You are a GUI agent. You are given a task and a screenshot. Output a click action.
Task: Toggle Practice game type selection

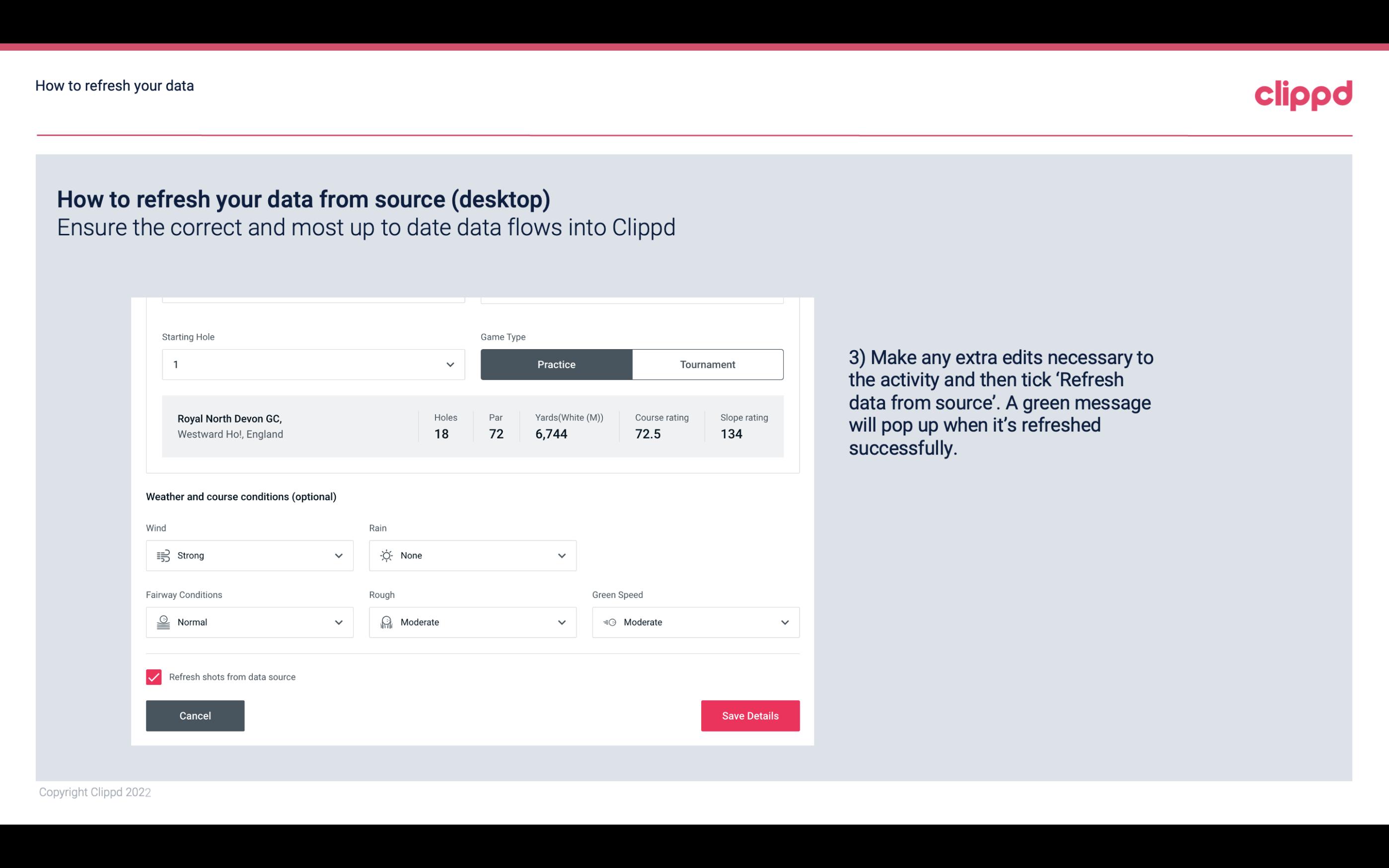pos(556,364)
